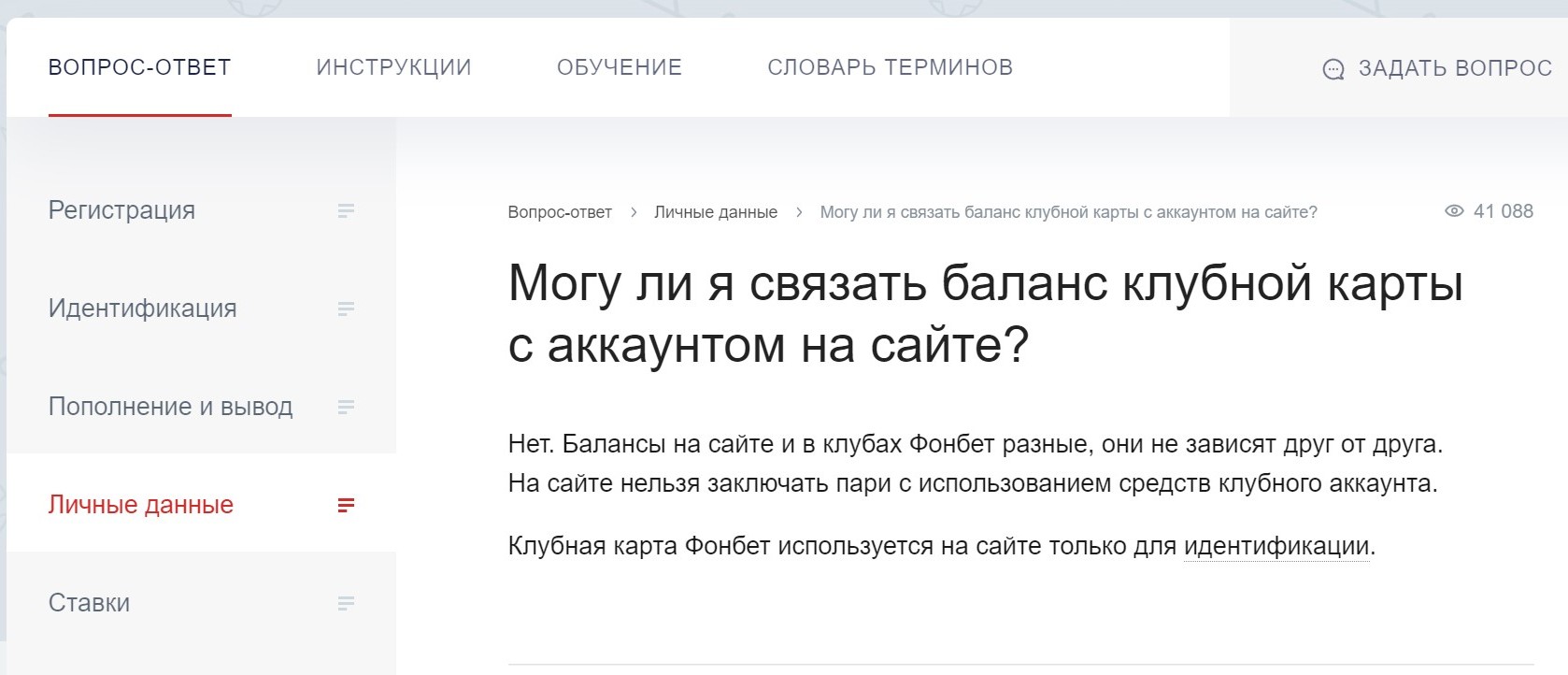Switch to the ИНСТРУКЦИИ tab
Image resolution: width=1568 pixels, height=675 pixels.
(393, 67)
